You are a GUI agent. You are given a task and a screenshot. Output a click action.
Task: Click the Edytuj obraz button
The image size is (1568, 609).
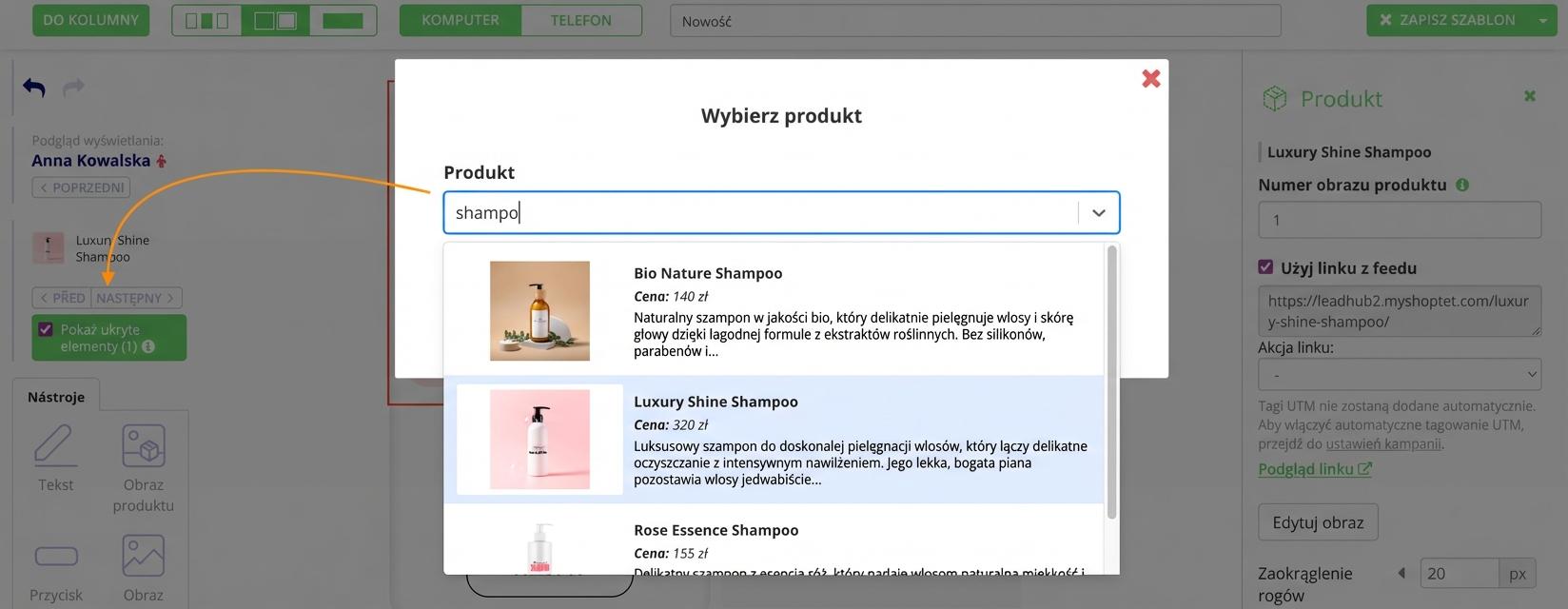[1318, 522]
